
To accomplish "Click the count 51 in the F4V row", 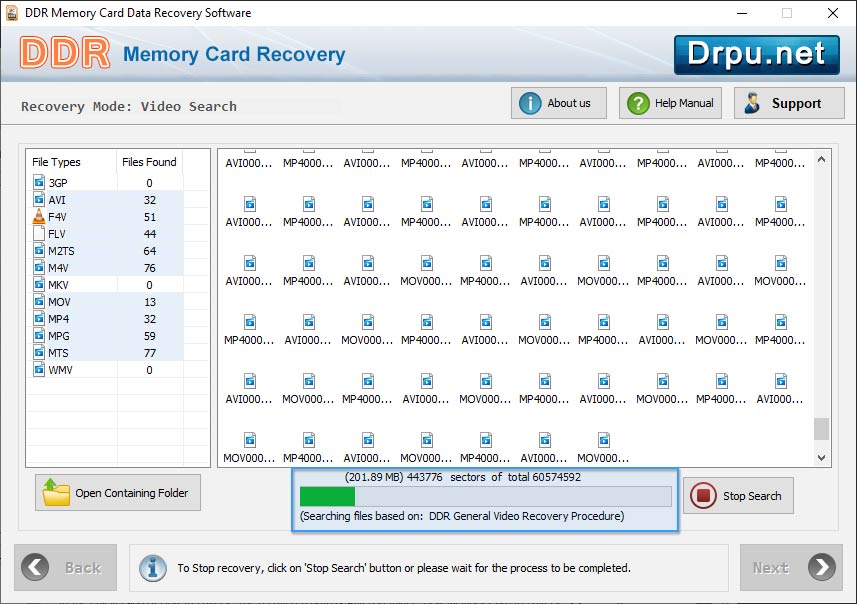I will tap(150, 217).
